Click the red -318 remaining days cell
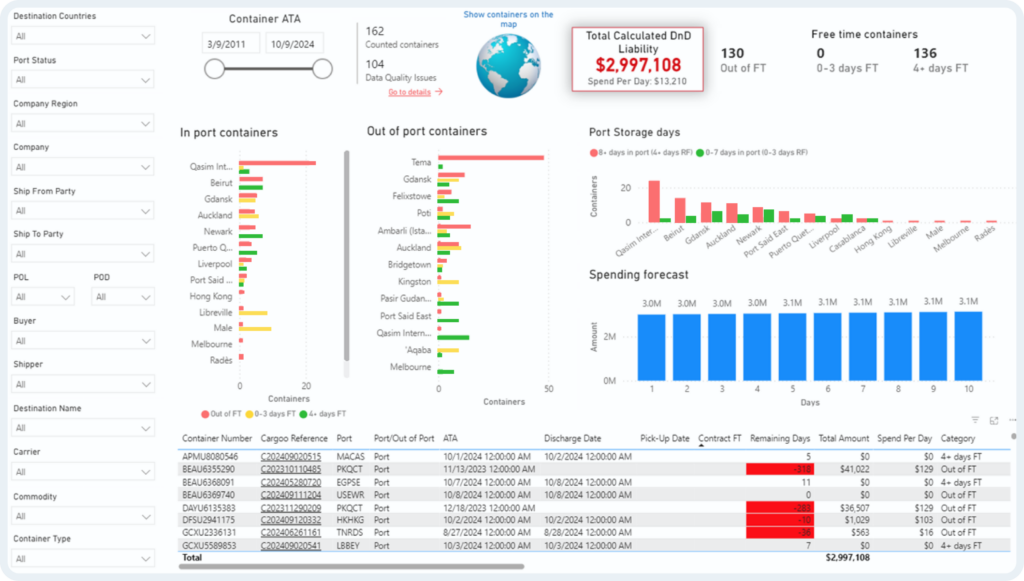 click(x=780, y=469)
